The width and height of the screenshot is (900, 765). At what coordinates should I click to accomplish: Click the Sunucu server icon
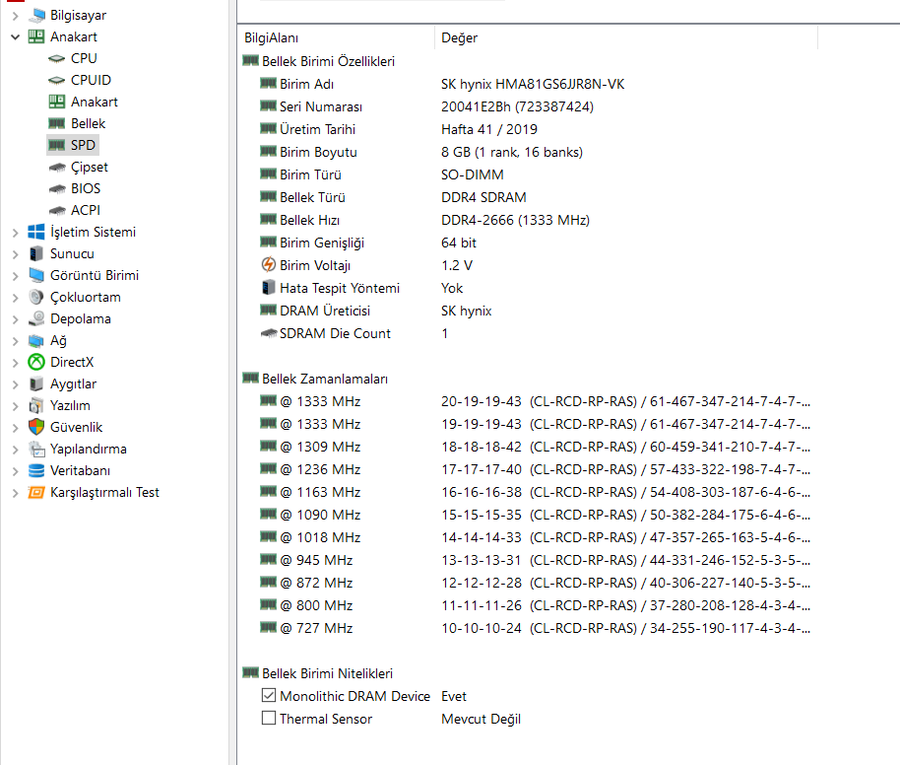coord(36,254)
